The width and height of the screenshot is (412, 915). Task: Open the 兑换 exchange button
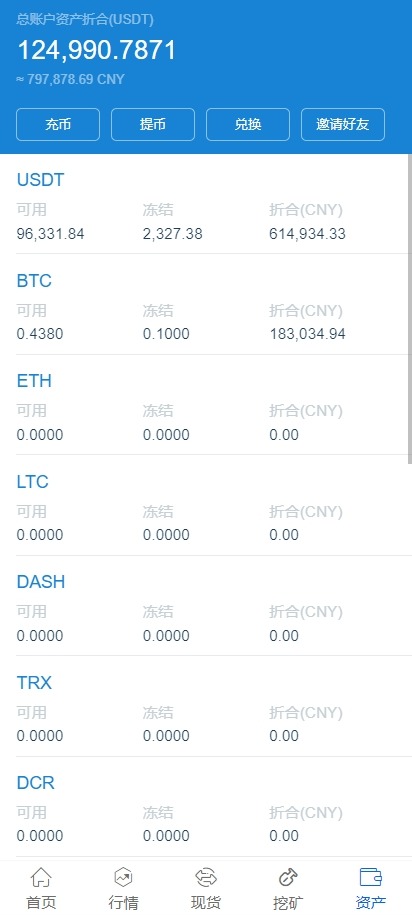point(248,124)
